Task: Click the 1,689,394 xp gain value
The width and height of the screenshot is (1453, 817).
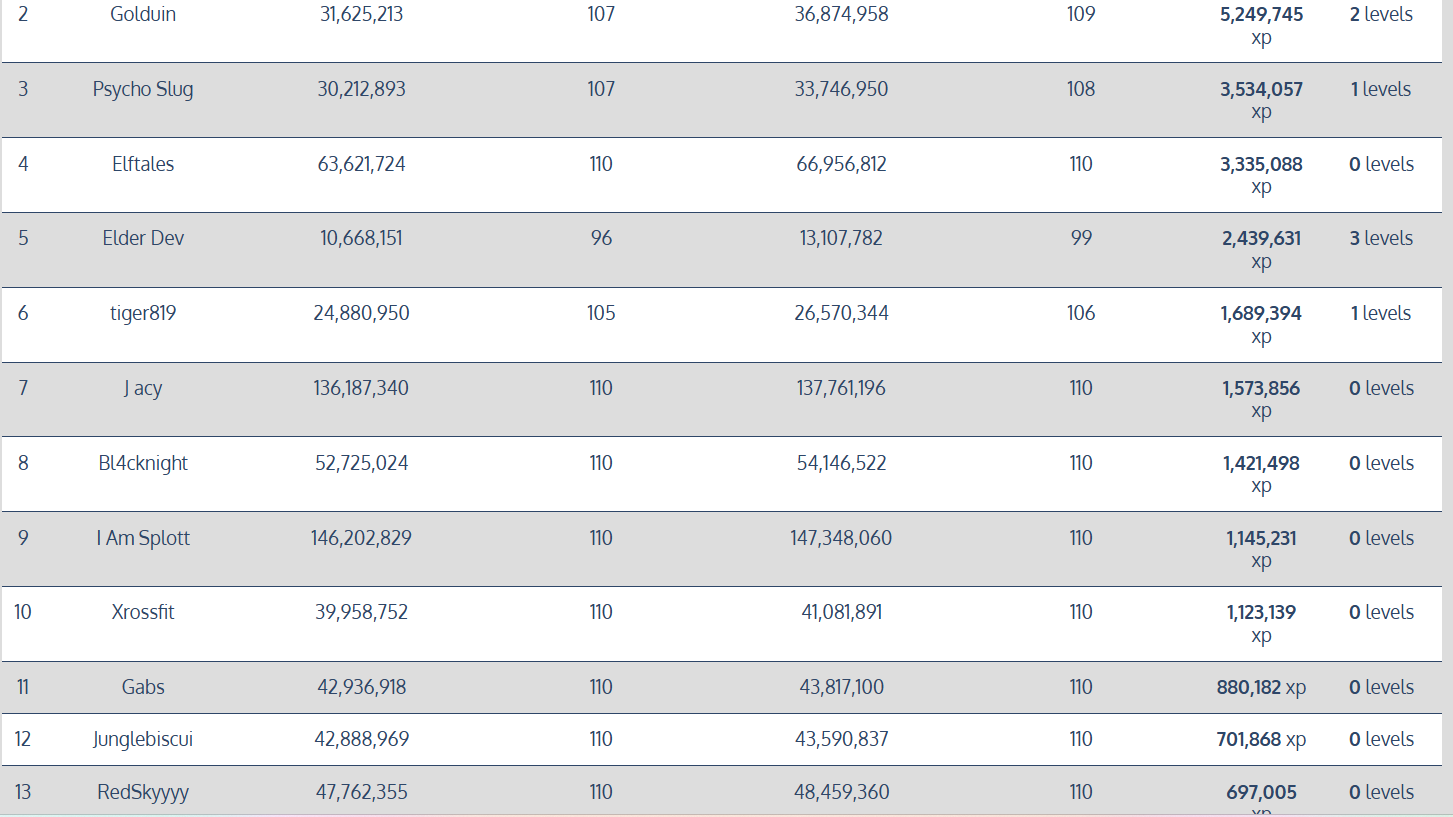Action: pos(1261,313)
